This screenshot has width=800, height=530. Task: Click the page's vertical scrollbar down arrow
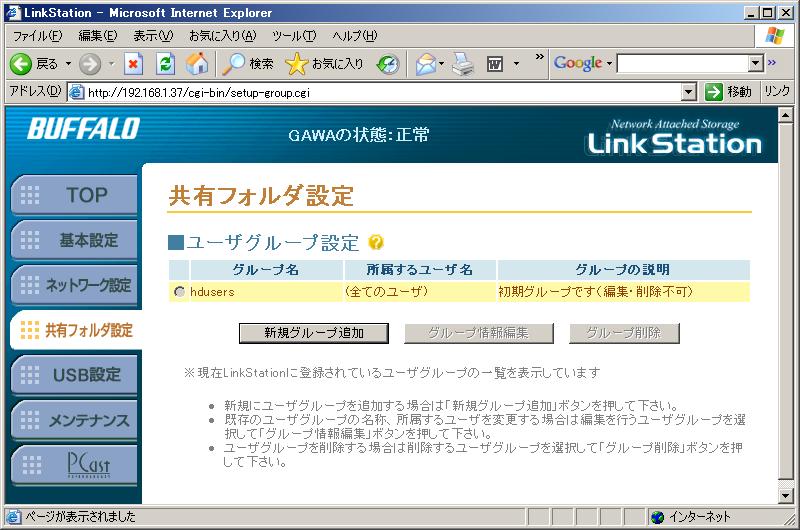coord(785,496)
